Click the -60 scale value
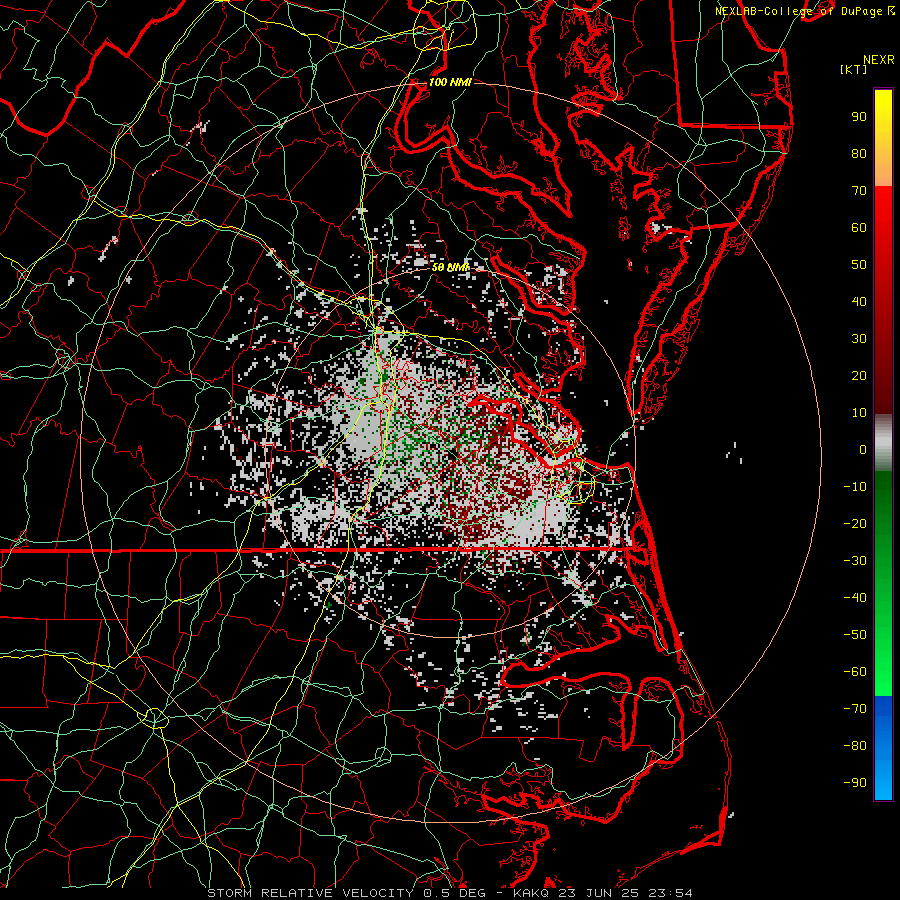Screen dimensions: 900x900 855,672
